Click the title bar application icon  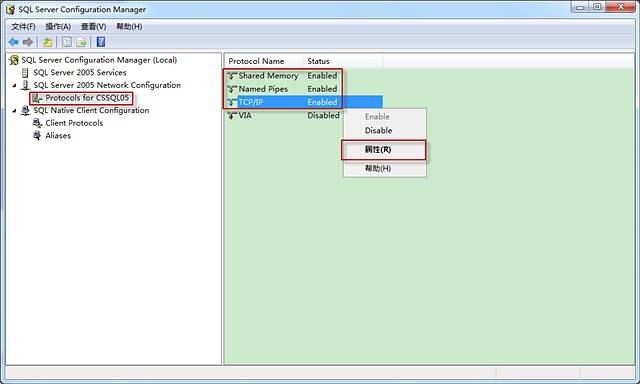point(11,9)
